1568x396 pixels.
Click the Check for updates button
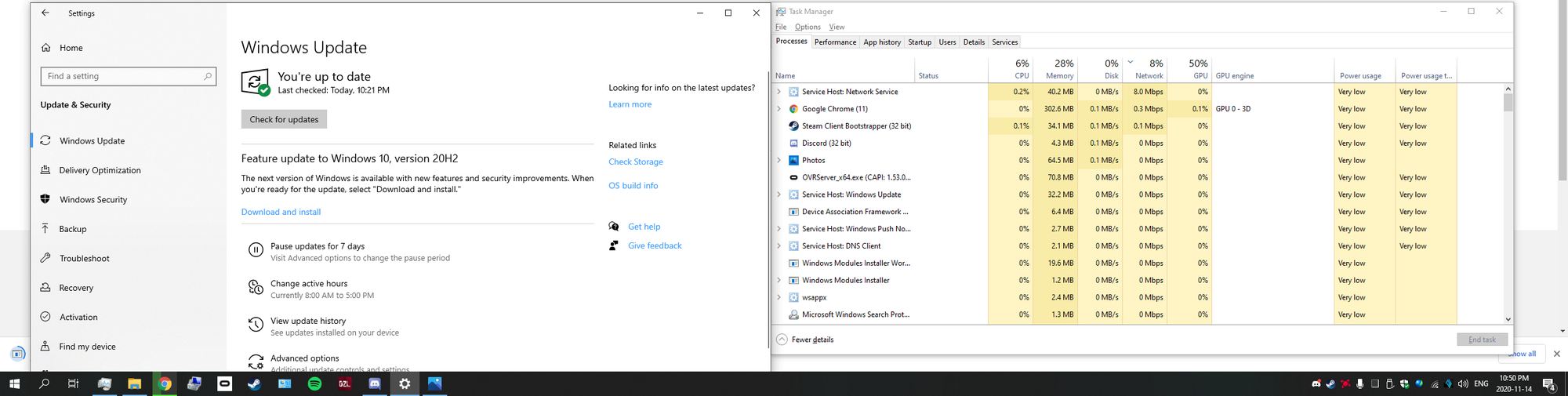[284, 119]
